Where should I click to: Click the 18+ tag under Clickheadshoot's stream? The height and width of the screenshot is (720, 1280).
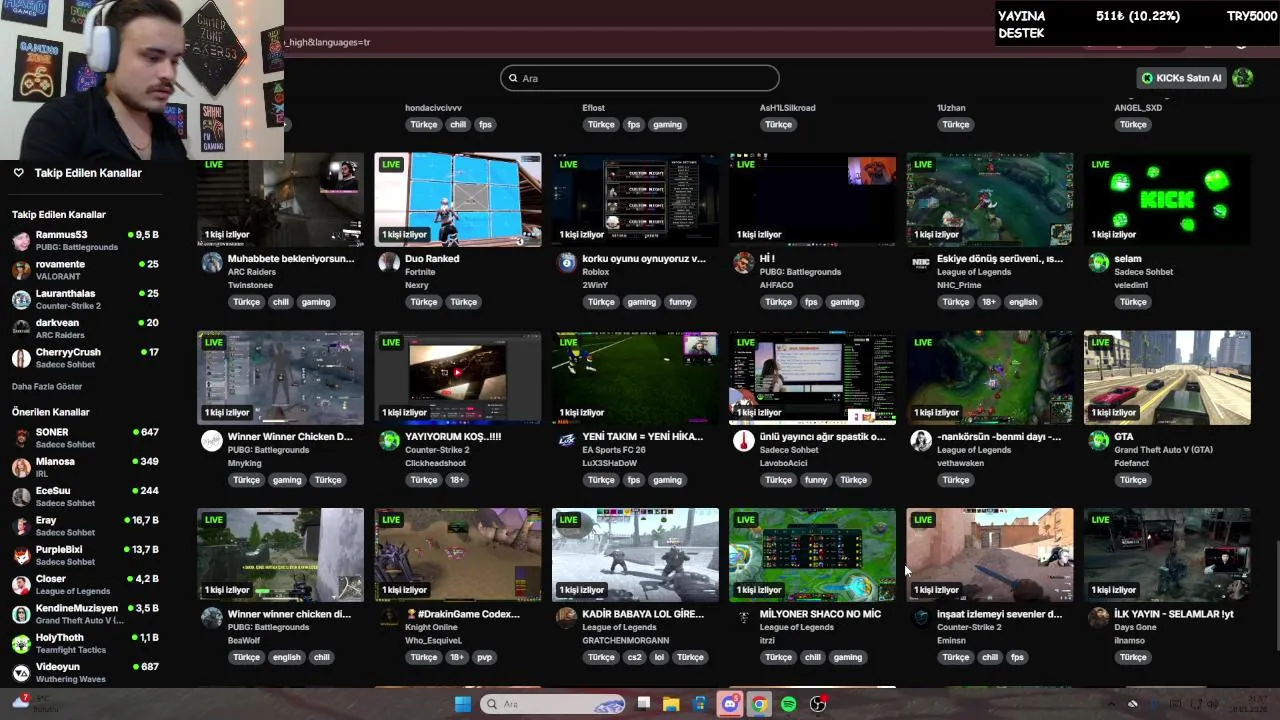(456, 480)
